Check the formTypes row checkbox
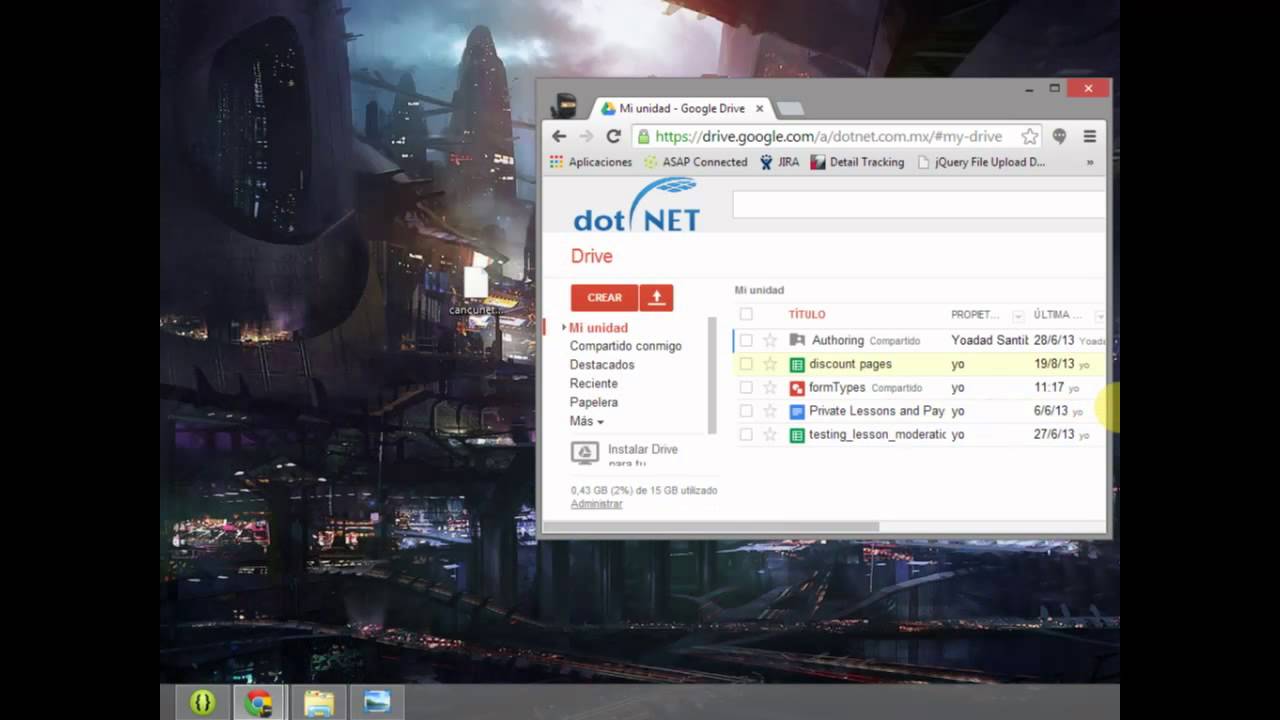Screen dimensions: 1280x720 tap(746, 387)
